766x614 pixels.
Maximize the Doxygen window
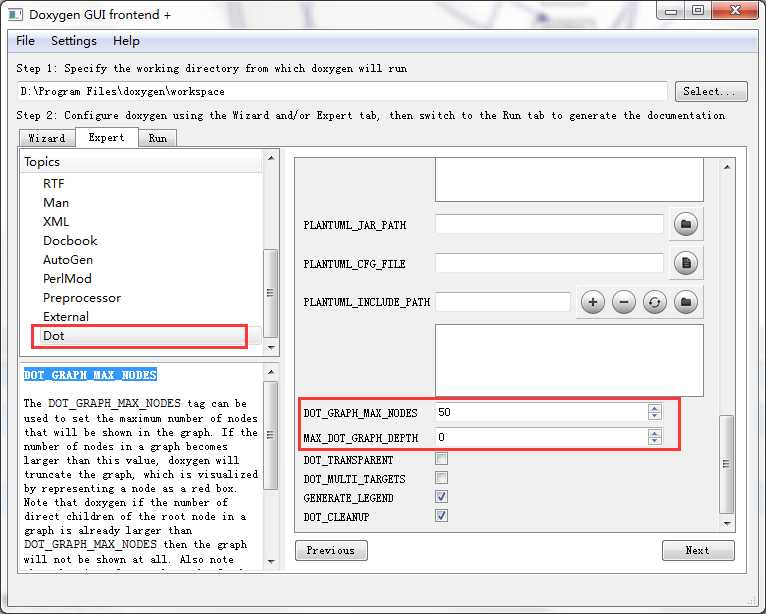click(698, 10)
